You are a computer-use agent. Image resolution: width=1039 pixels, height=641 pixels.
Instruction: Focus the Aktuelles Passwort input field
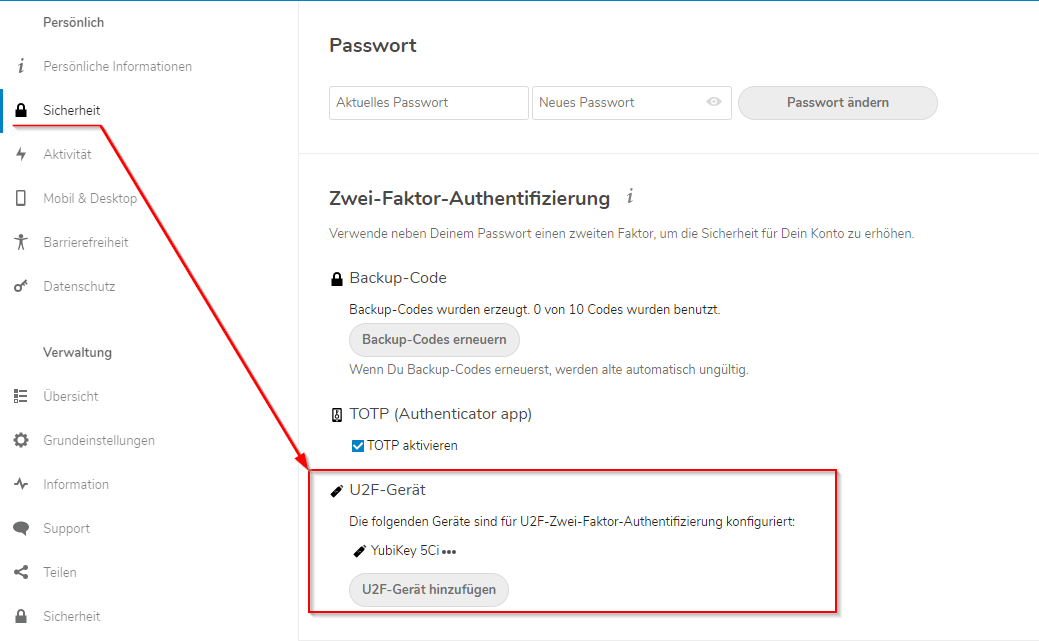[428, 103]
